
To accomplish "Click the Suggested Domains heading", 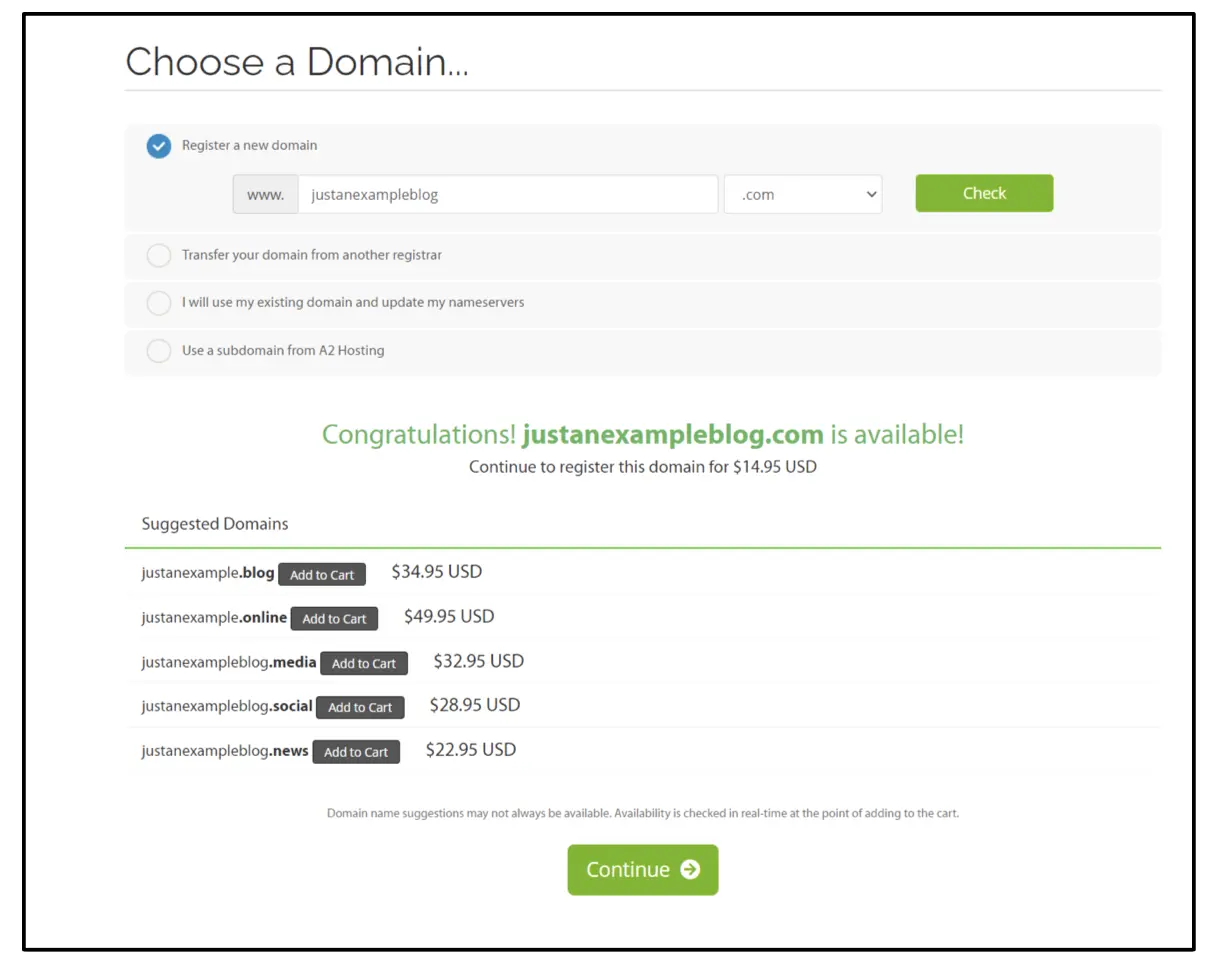I will (x=215, y=524).
